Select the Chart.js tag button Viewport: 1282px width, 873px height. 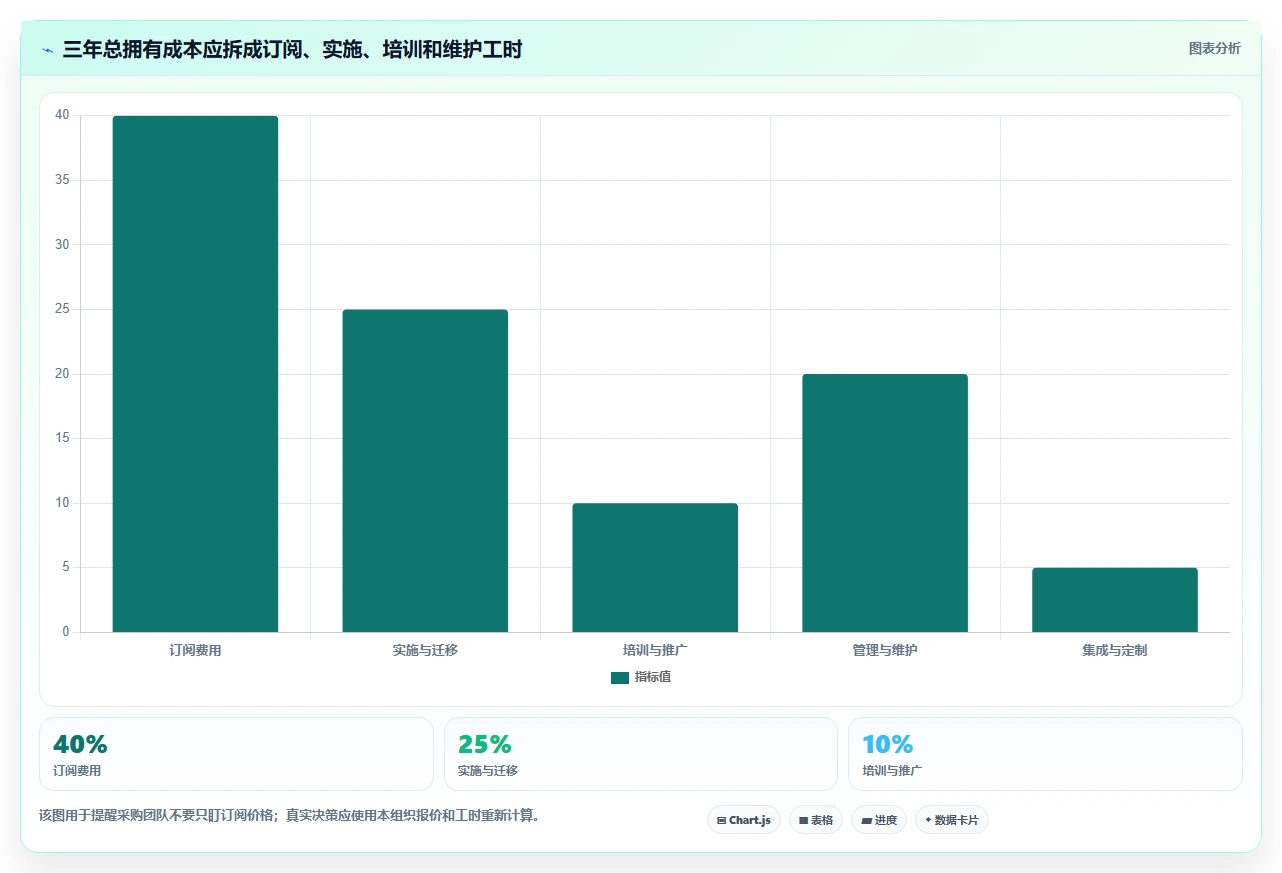coord(744,820)
